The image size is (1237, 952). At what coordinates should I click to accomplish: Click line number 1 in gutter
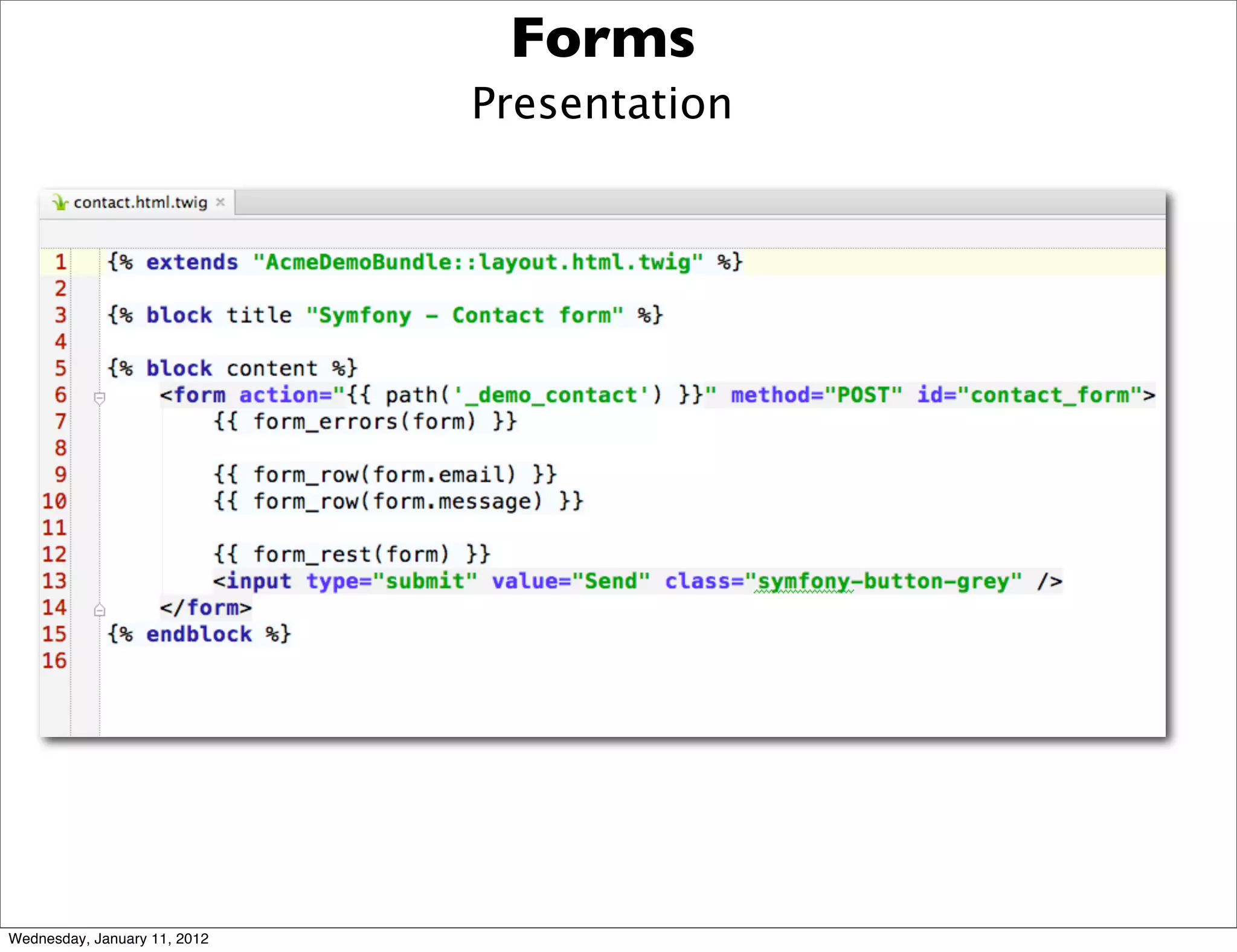pos(60,262)
